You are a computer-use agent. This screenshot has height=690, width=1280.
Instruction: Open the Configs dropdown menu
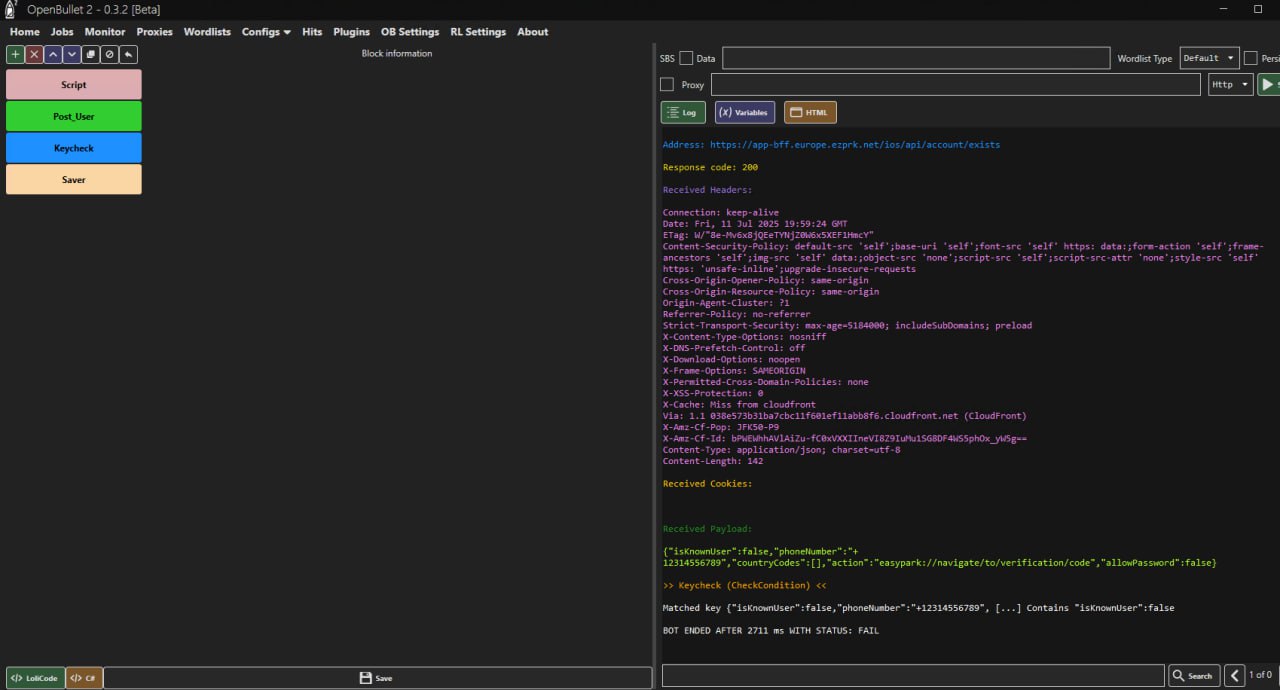pos(266,32)
